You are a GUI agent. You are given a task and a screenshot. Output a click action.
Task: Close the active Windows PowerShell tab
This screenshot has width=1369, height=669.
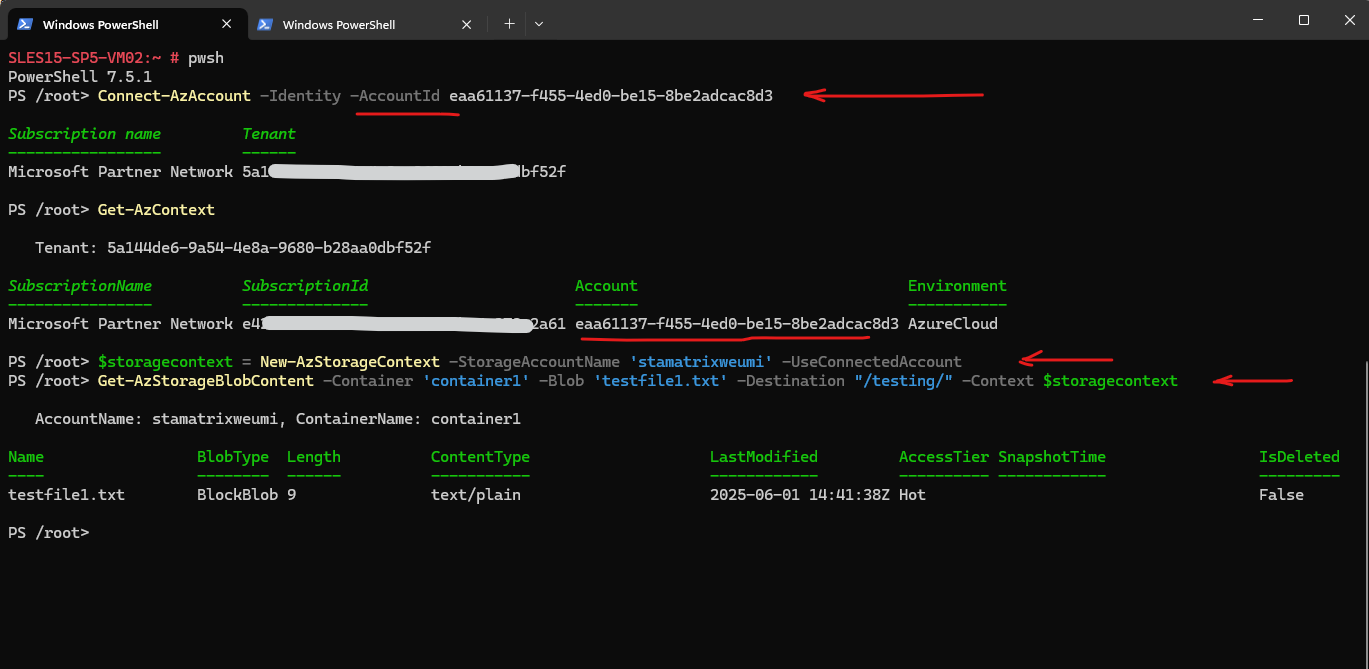[x=227, y=24]
